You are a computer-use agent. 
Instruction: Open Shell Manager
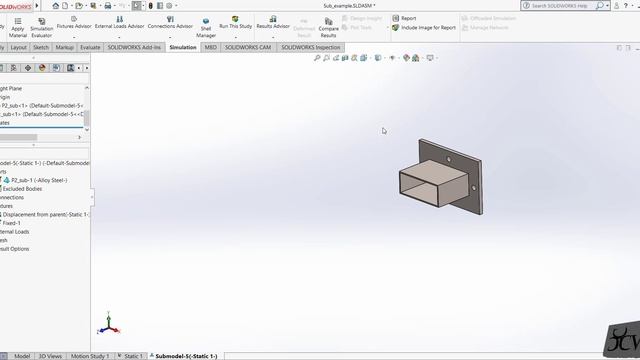(206, 27)
